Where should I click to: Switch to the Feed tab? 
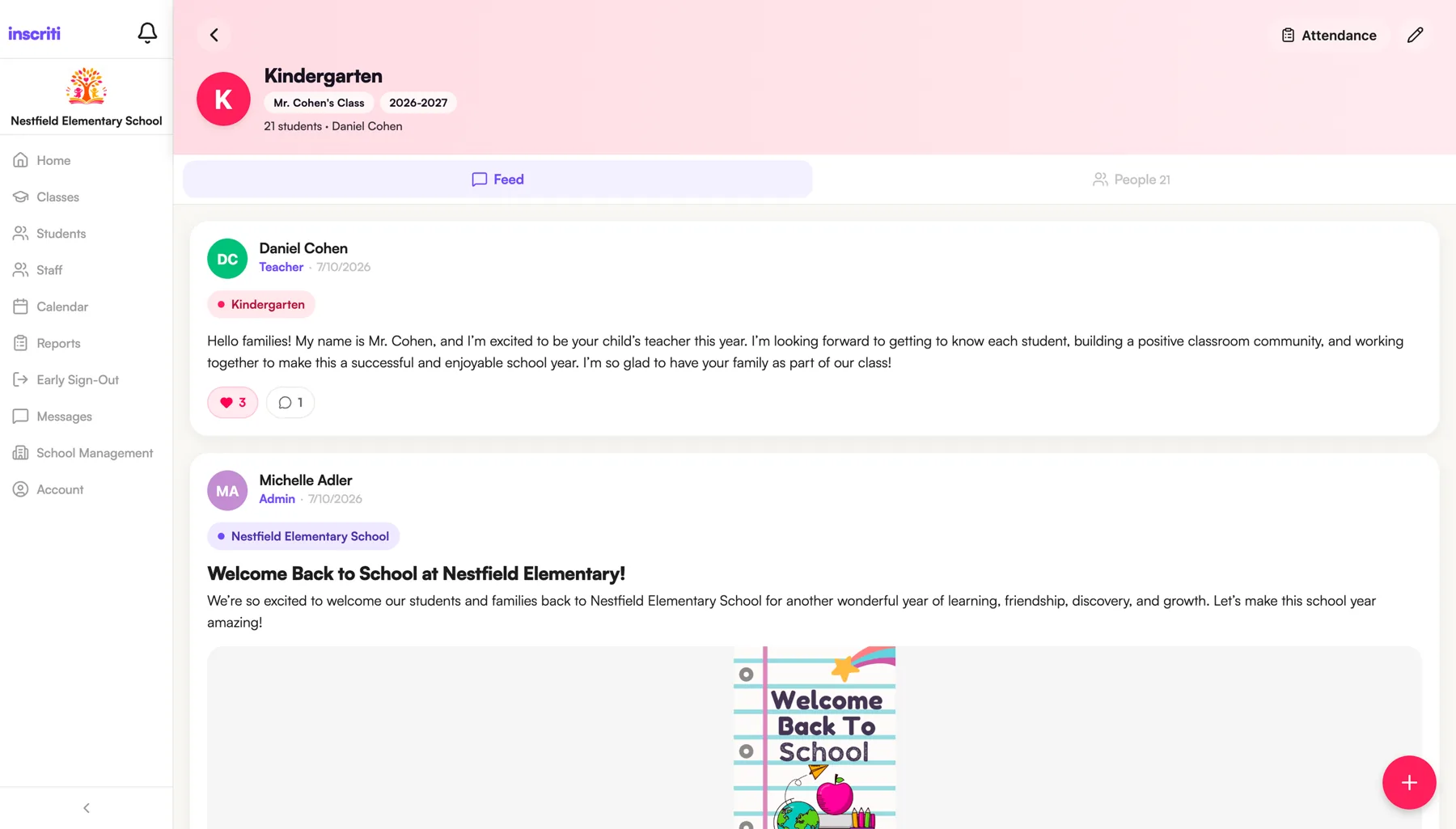497,180
